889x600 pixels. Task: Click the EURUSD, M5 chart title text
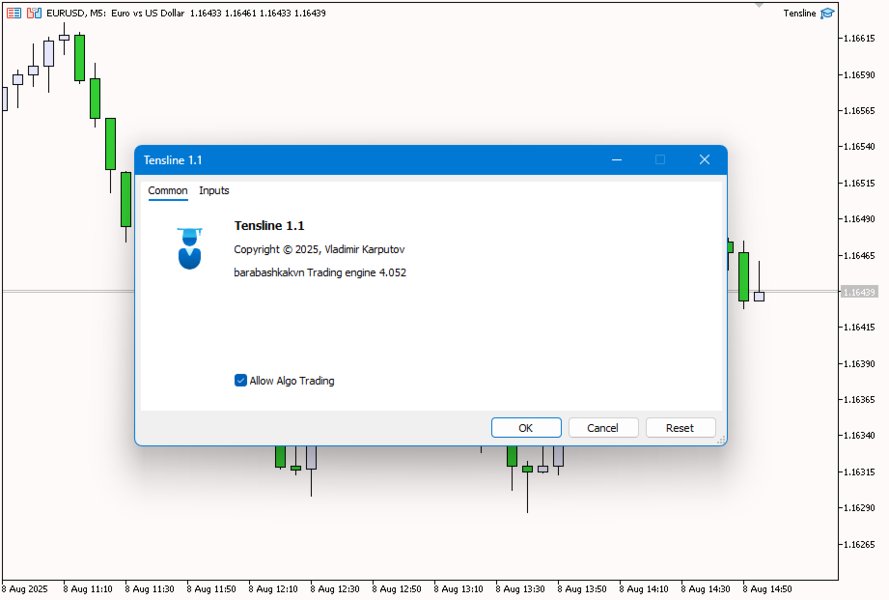point(186,13)
